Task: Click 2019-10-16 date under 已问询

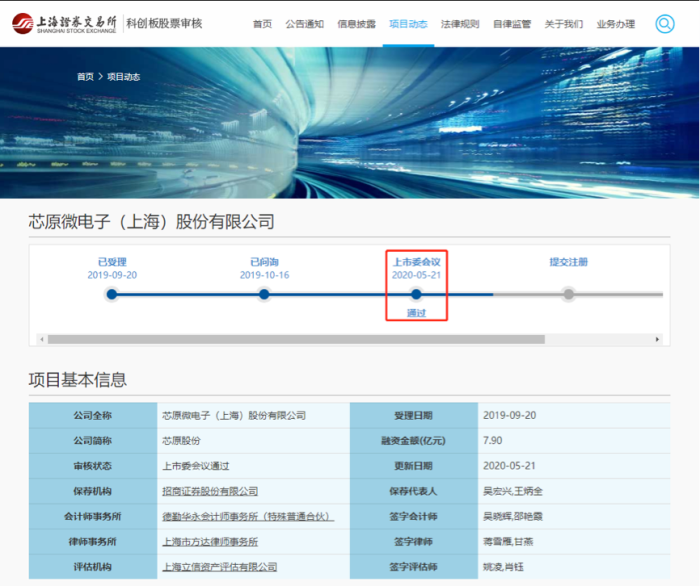Action: coord(264,275)
